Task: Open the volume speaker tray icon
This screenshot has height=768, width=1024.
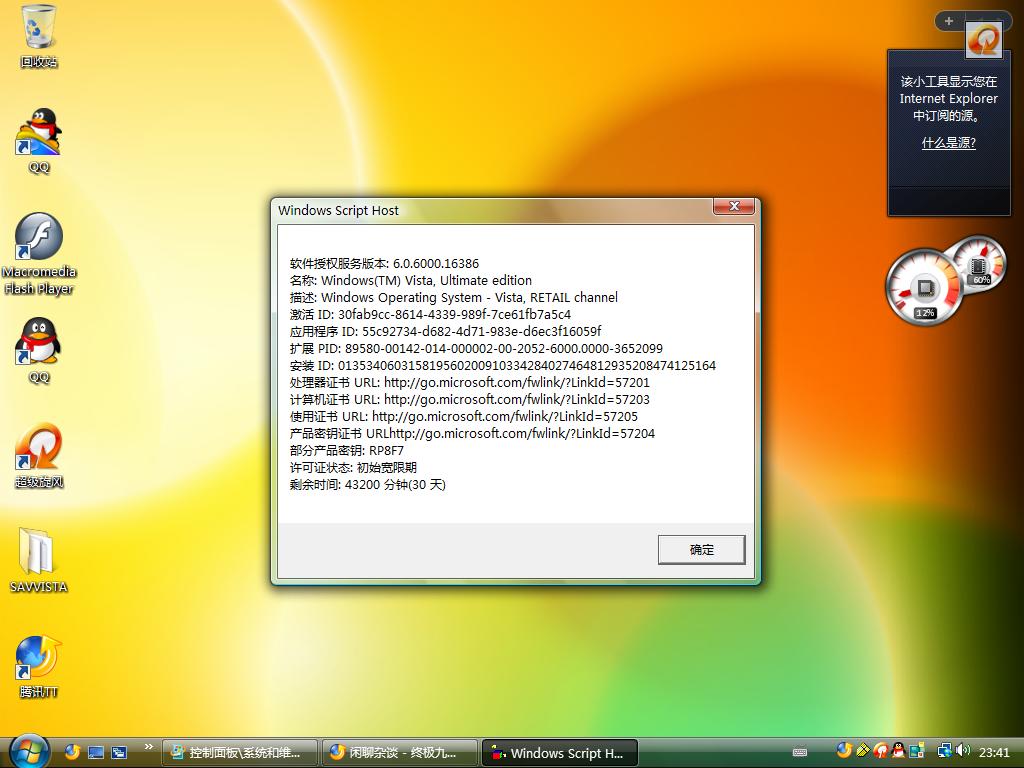Action: pos(963,751)
